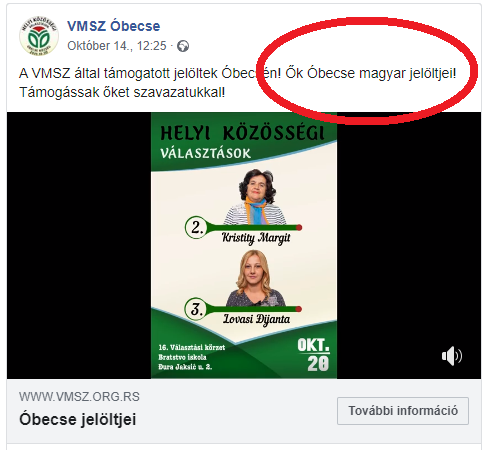
Task: Open the VMSZ Óbecse page name link
Action: tap(114, 26)
